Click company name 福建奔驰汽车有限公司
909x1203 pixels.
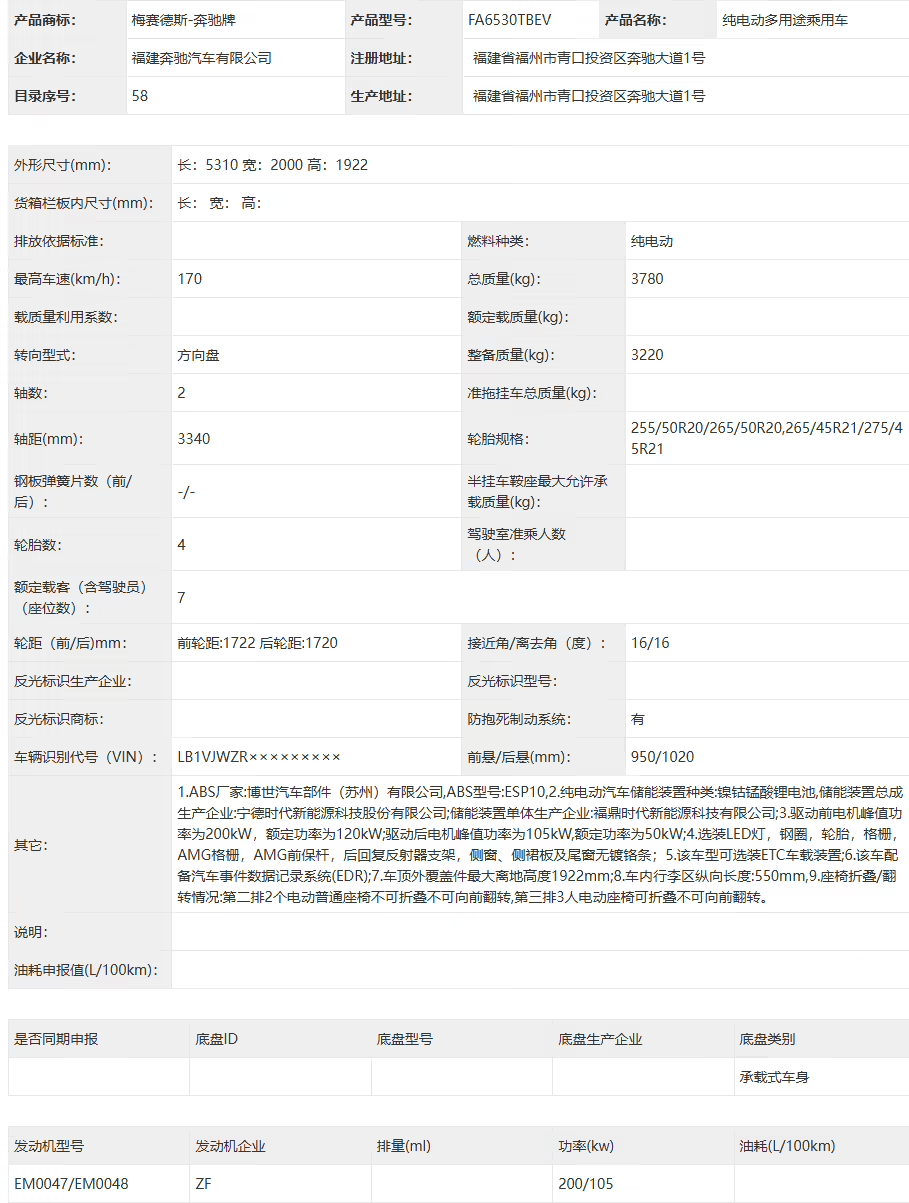201,58
